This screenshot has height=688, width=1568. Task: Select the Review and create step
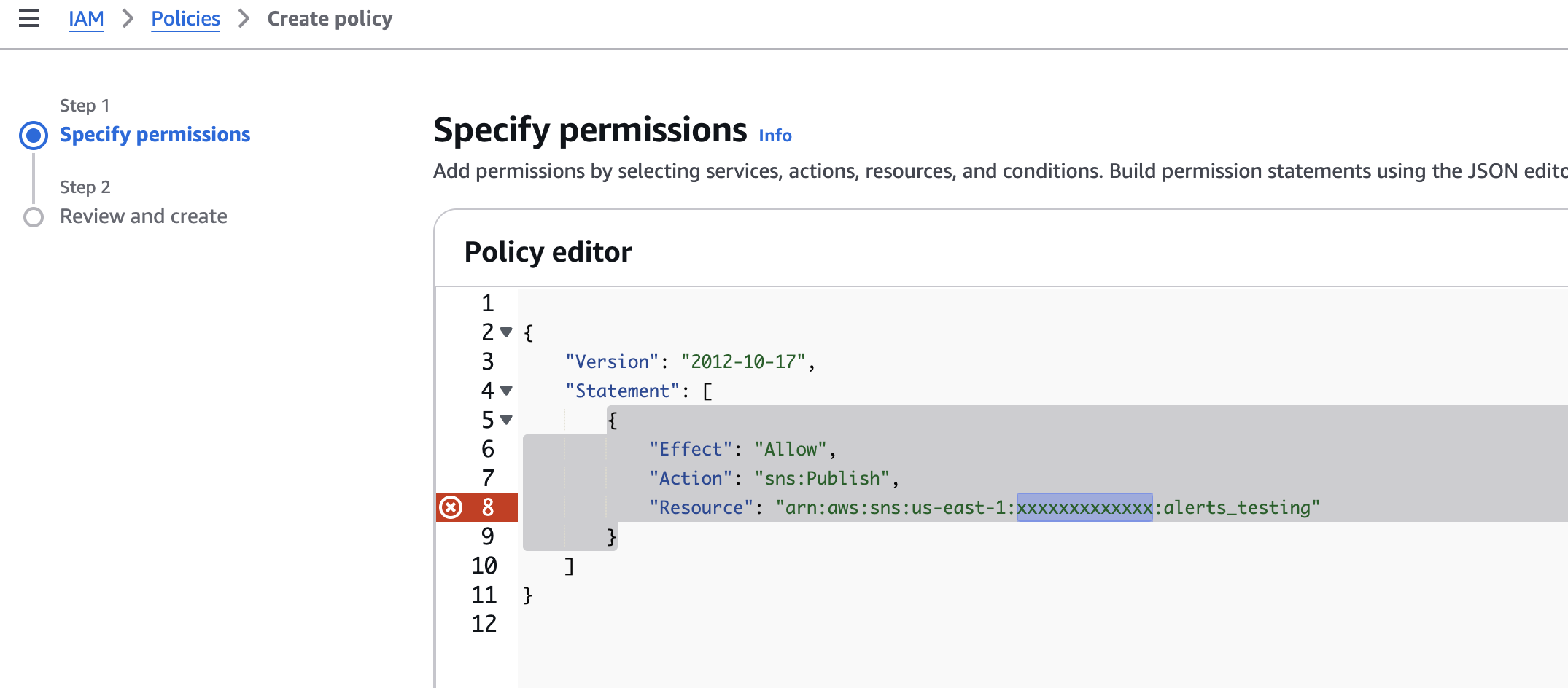pyautogui.click(x=144, y=216)
